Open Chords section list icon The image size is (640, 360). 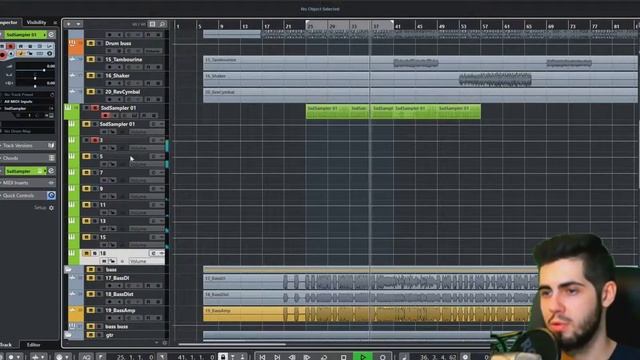[x=51, y=158]
